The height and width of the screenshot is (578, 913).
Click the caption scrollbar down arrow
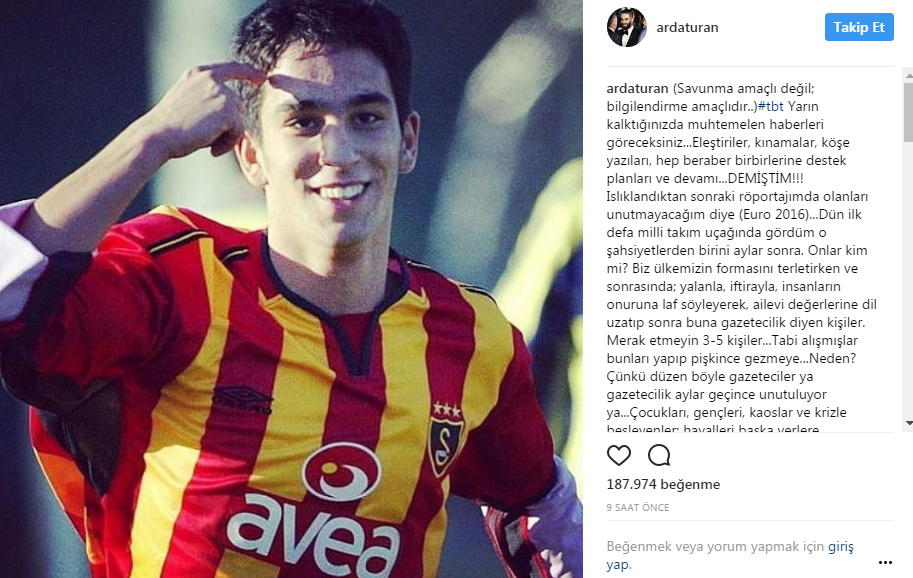(908, 423)
